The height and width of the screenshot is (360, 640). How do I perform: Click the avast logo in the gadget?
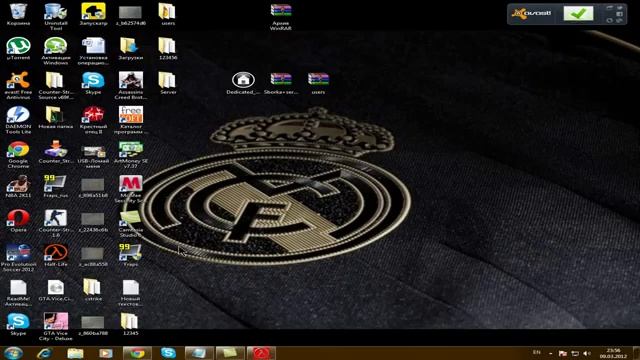[x=531, y=13]
